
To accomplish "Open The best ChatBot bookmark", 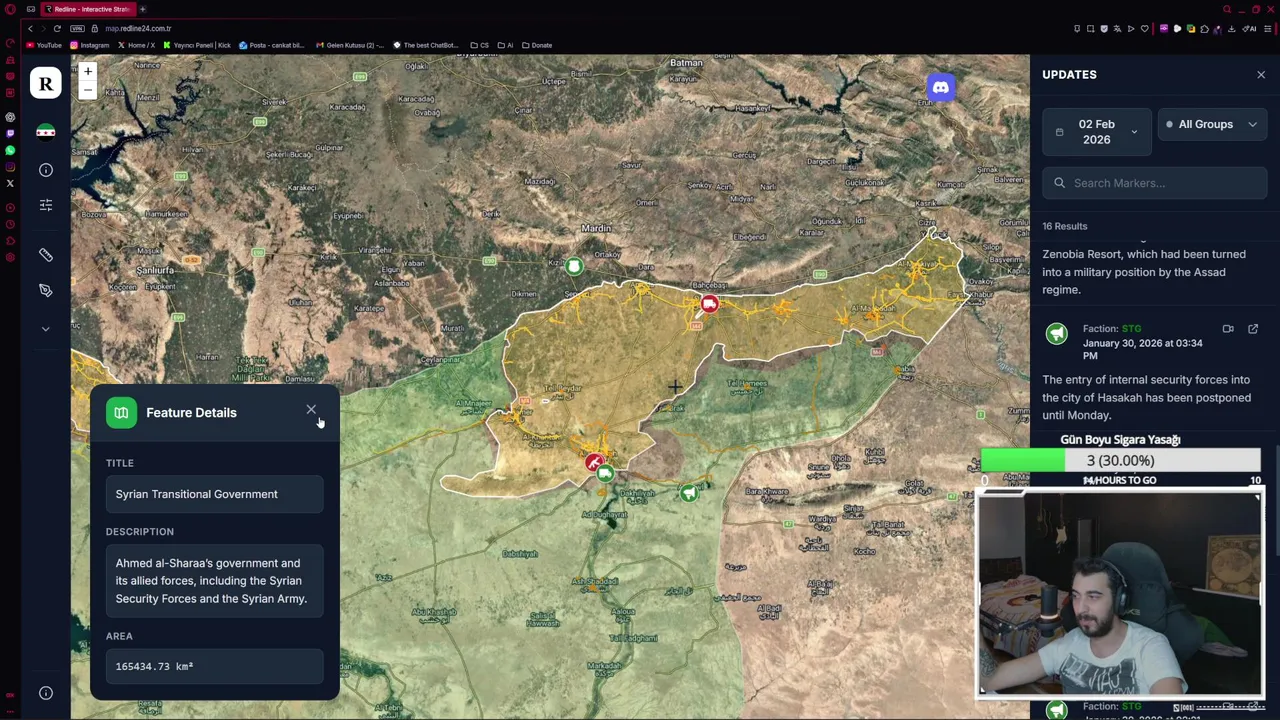I will tap(425, 45).
